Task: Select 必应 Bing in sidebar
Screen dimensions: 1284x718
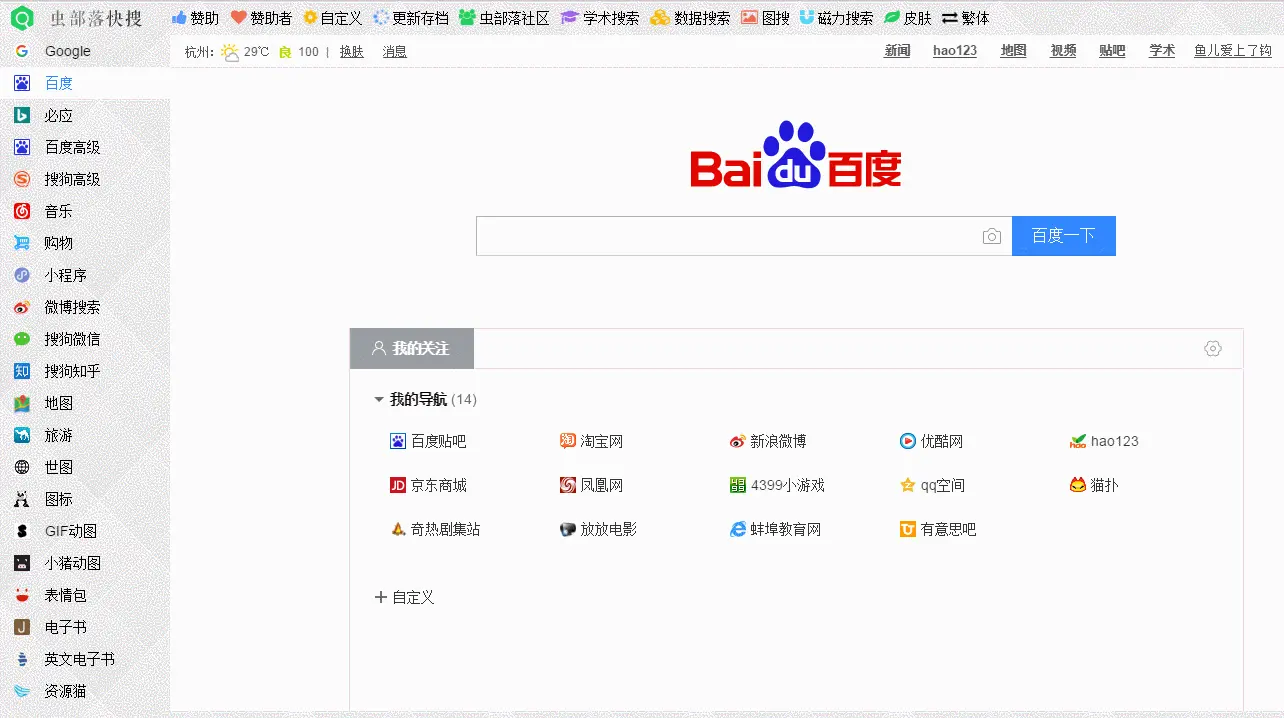Action: 85,115
